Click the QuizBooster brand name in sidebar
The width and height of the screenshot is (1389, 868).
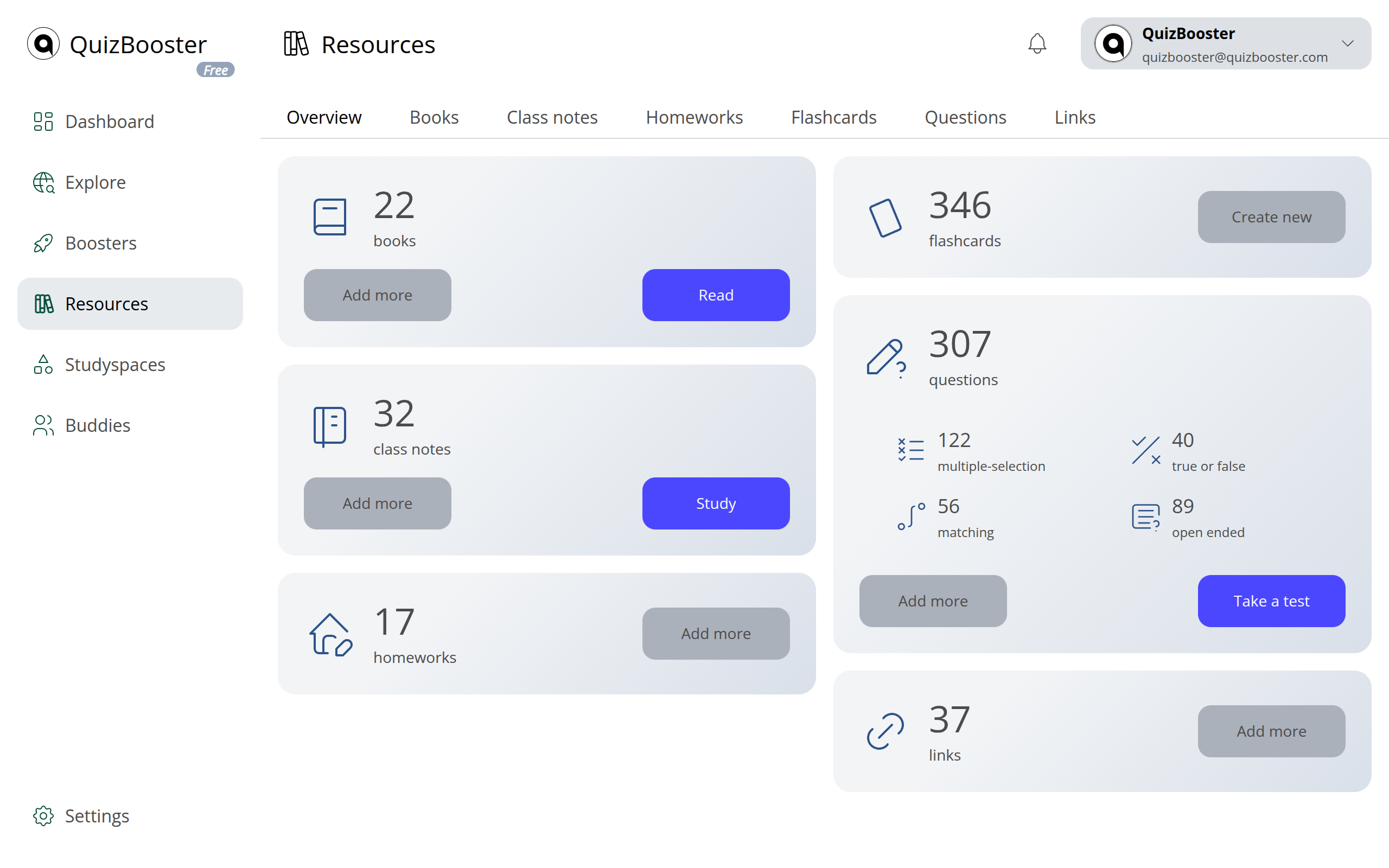pos(138,45)
